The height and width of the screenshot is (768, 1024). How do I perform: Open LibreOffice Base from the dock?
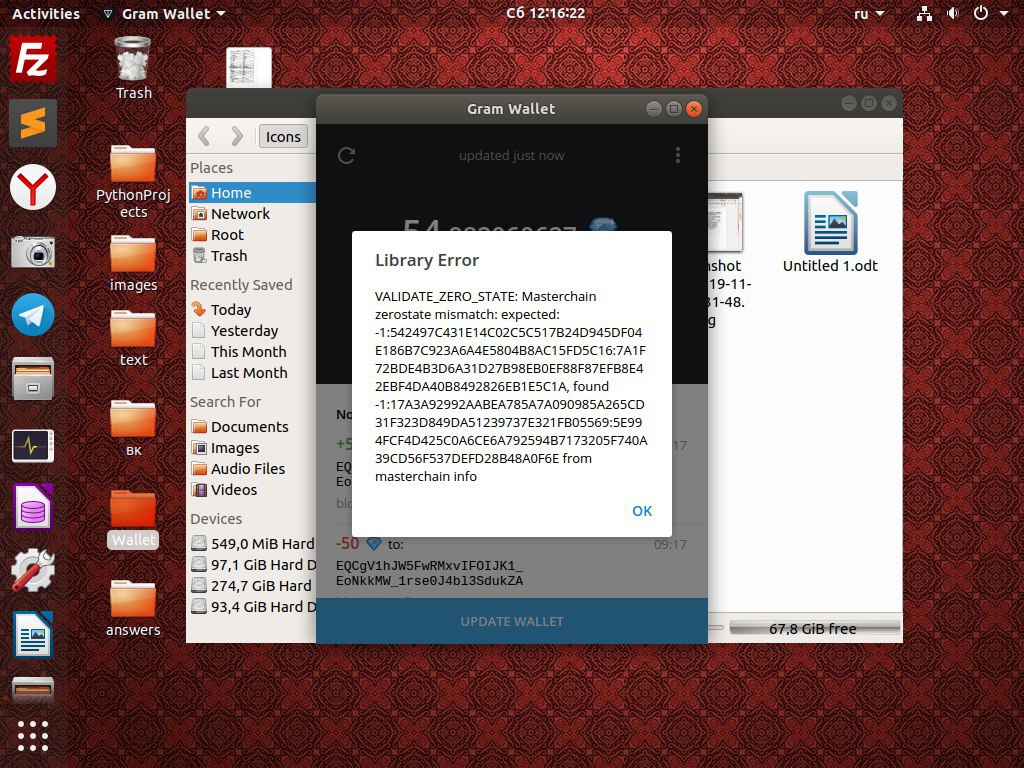(33, 507)
